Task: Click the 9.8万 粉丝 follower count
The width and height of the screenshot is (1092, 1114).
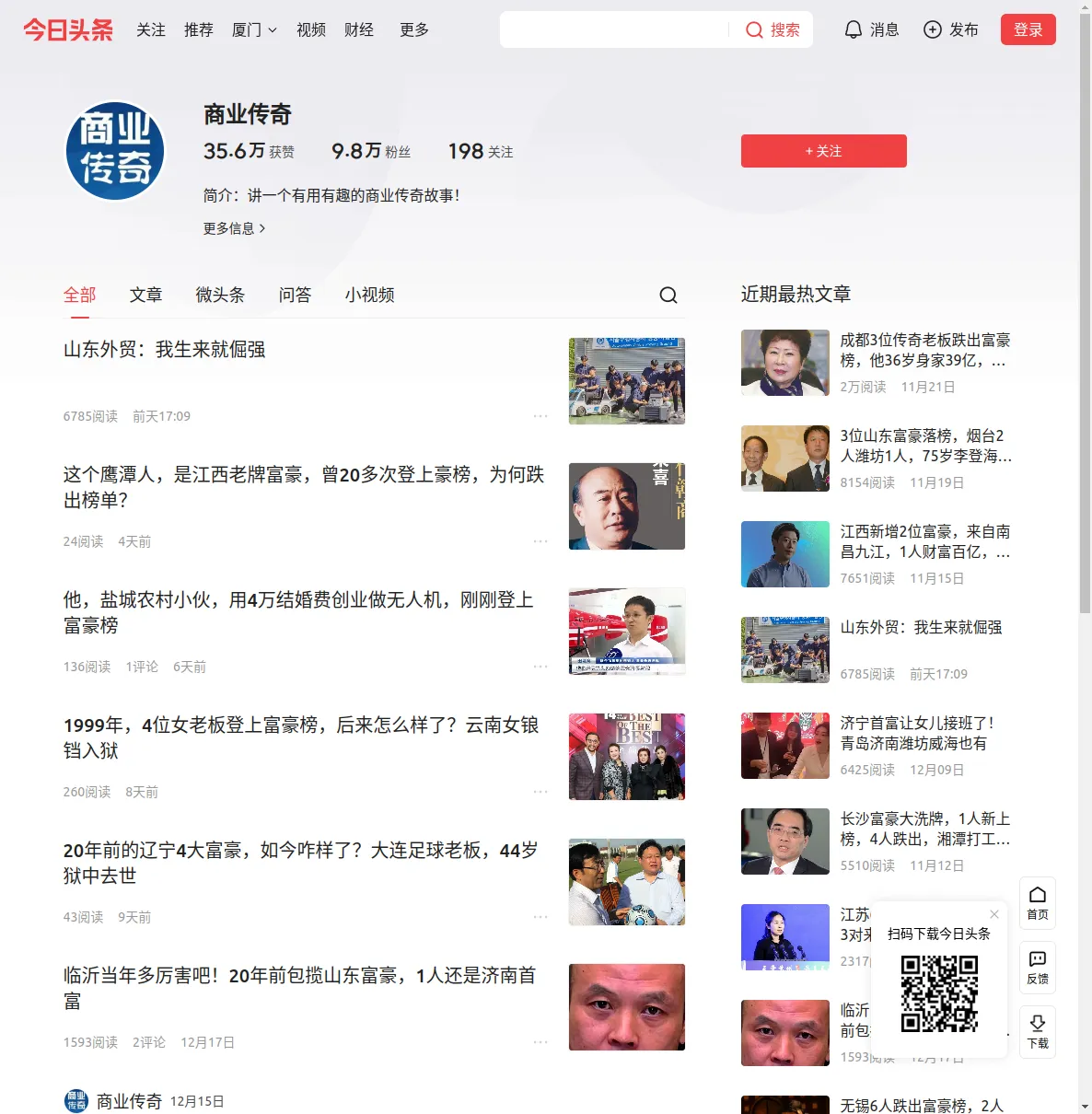Action: tap(371, 151)
